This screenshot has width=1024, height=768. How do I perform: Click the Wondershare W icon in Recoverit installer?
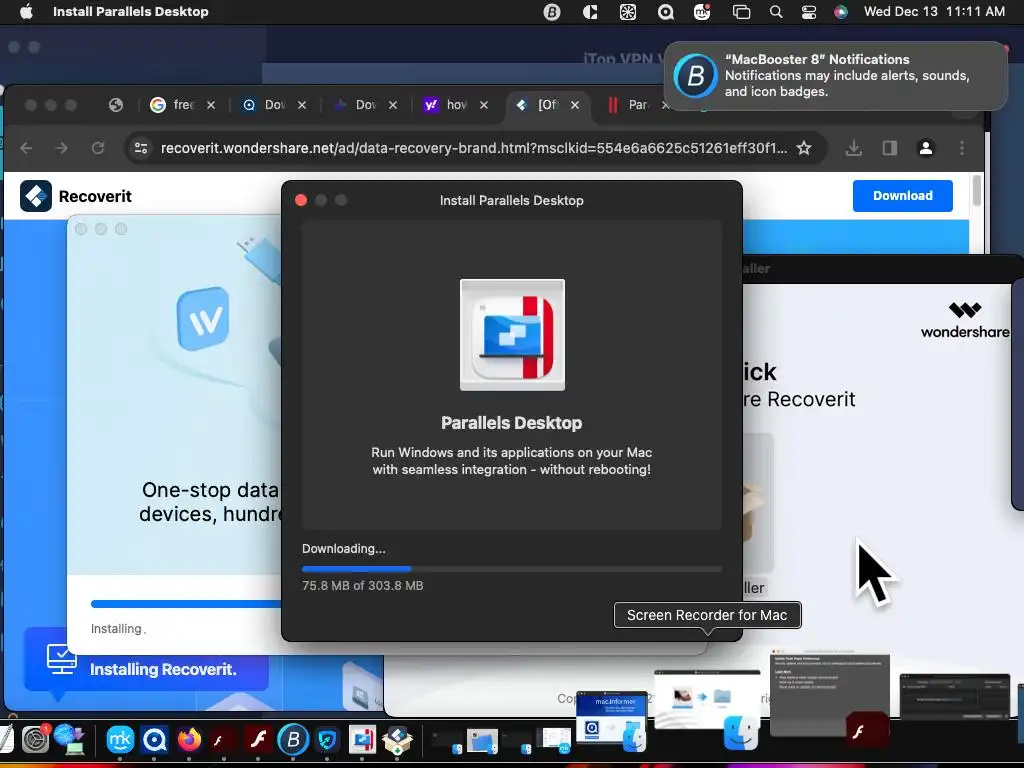[x=203, y=319]
